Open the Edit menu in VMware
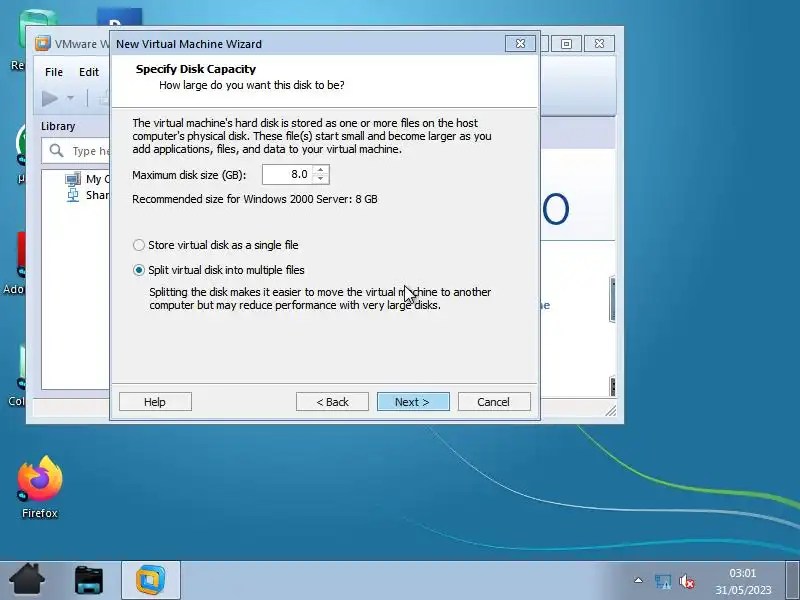800x600 pixels. point(89,72)
